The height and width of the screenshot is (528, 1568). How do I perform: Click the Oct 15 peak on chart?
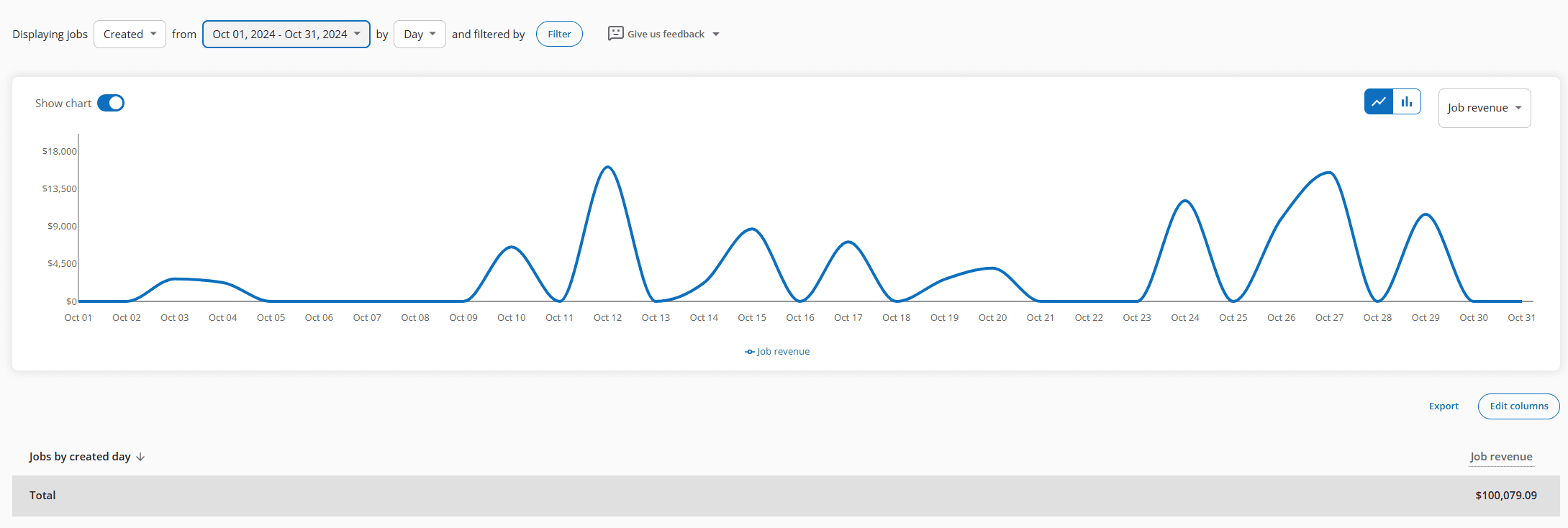click(752, 229)
